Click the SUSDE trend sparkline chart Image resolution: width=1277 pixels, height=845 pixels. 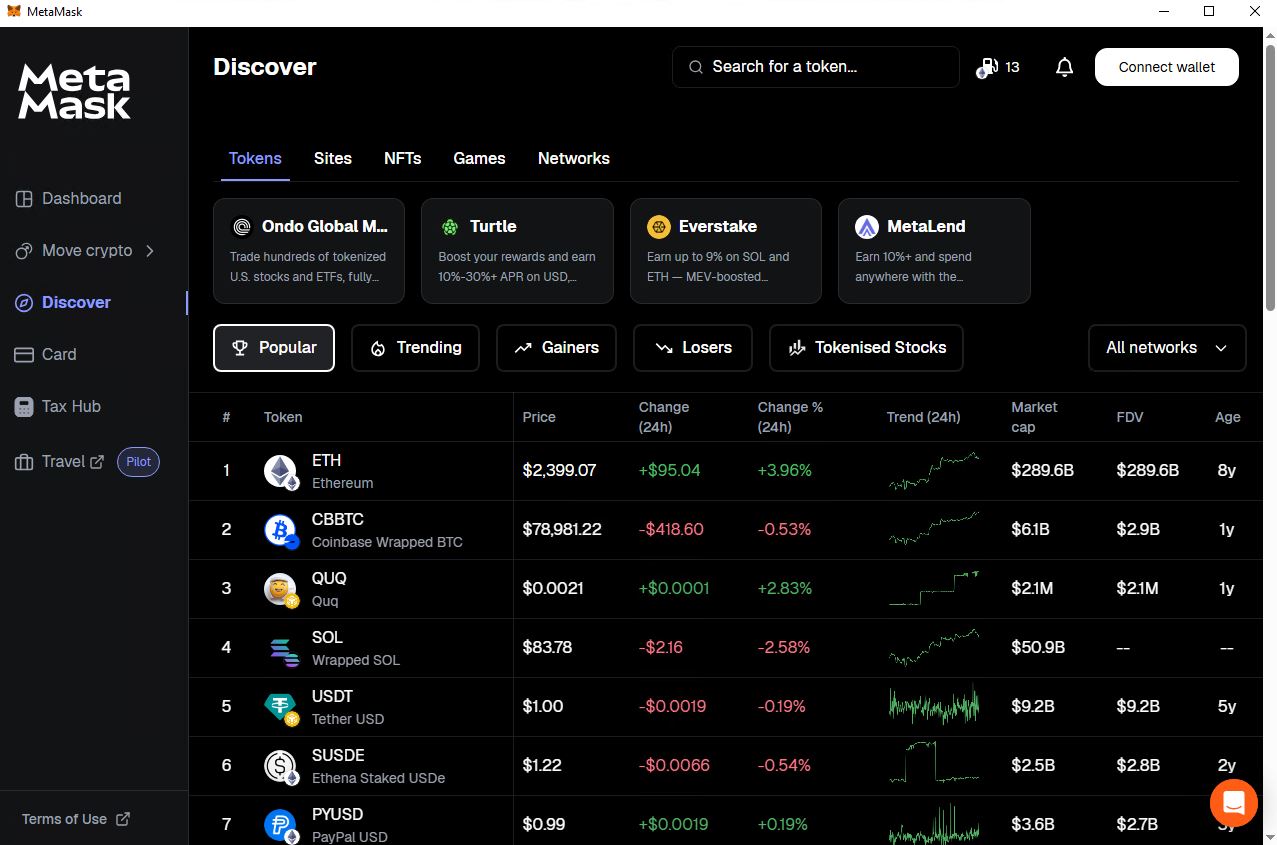(934, 764)
